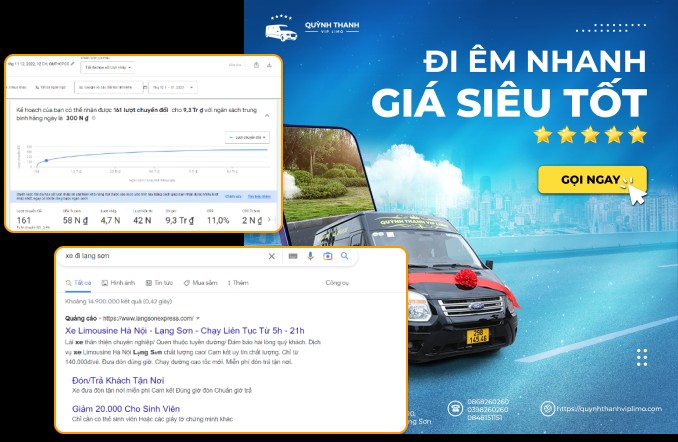Click the phone icon on the banner

[455, 408]
